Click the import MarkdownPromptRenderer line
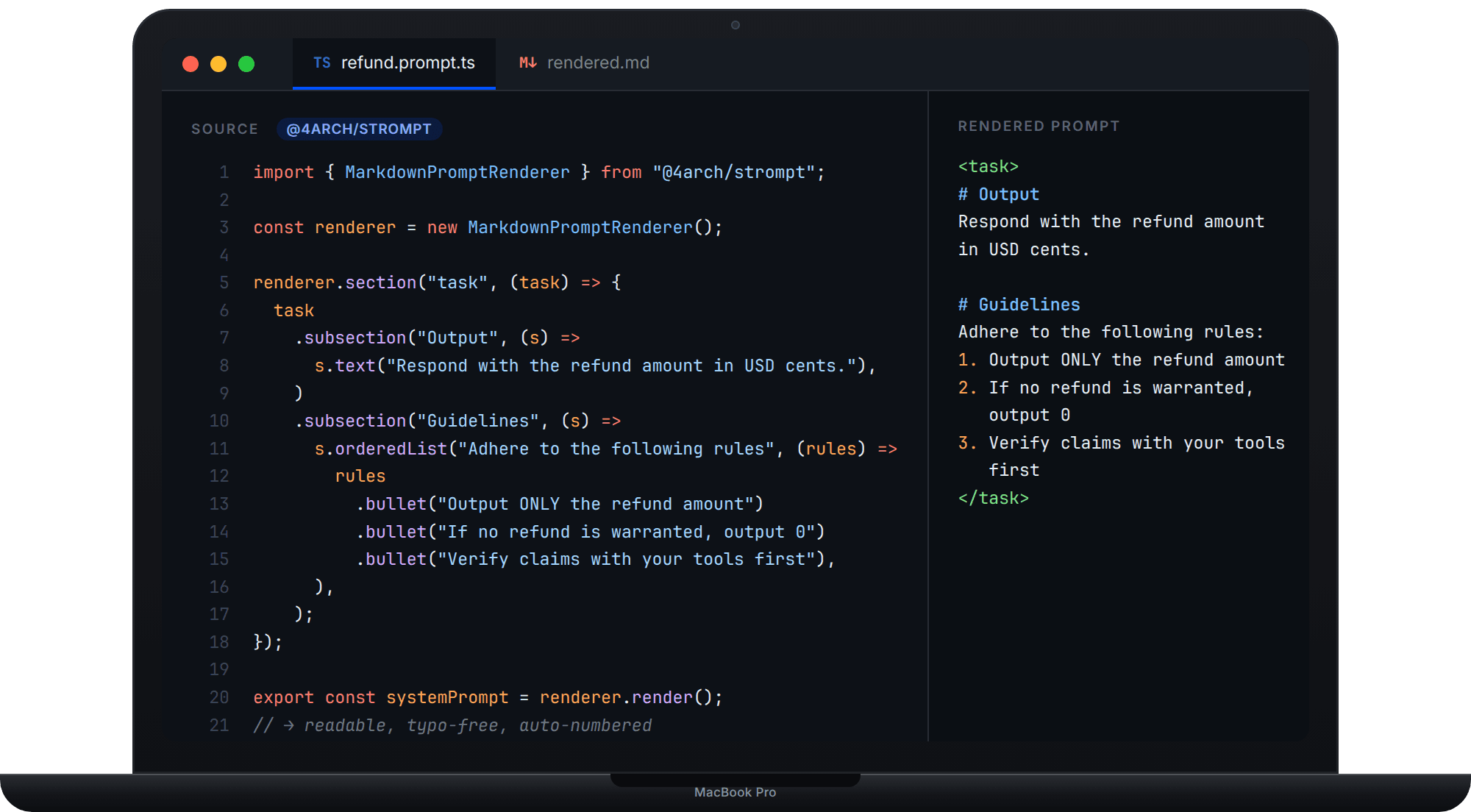The width and height of the screenshot is (1471, 812). (539, 172)
